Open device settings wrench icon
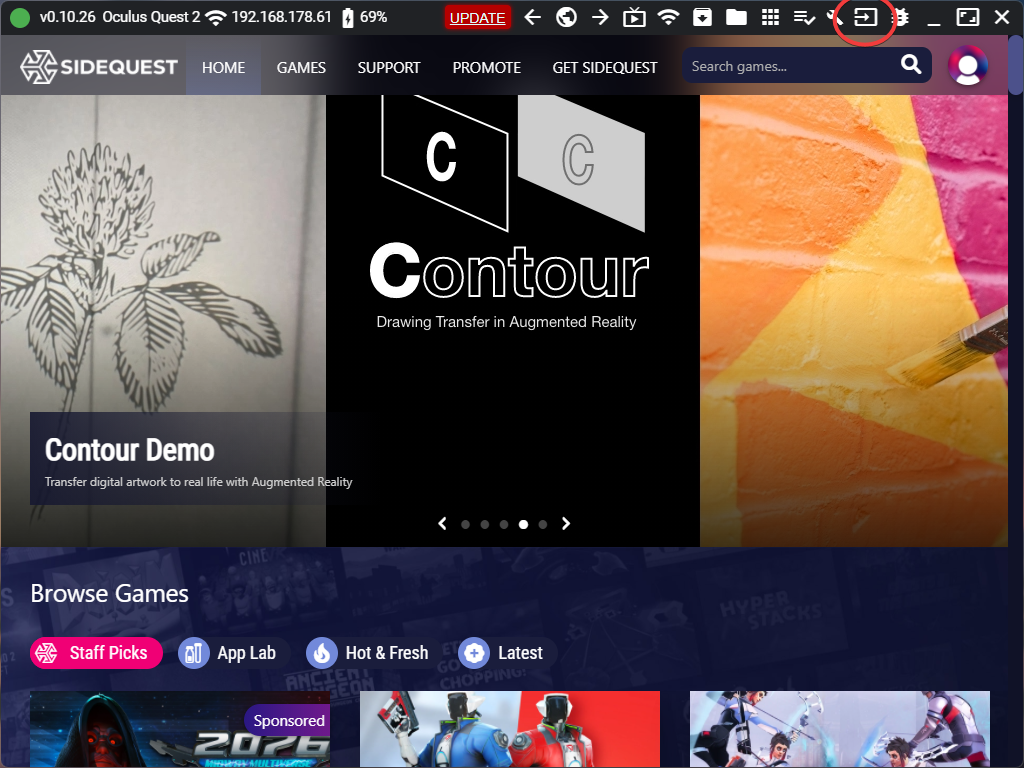 click(x=835, y=17)
